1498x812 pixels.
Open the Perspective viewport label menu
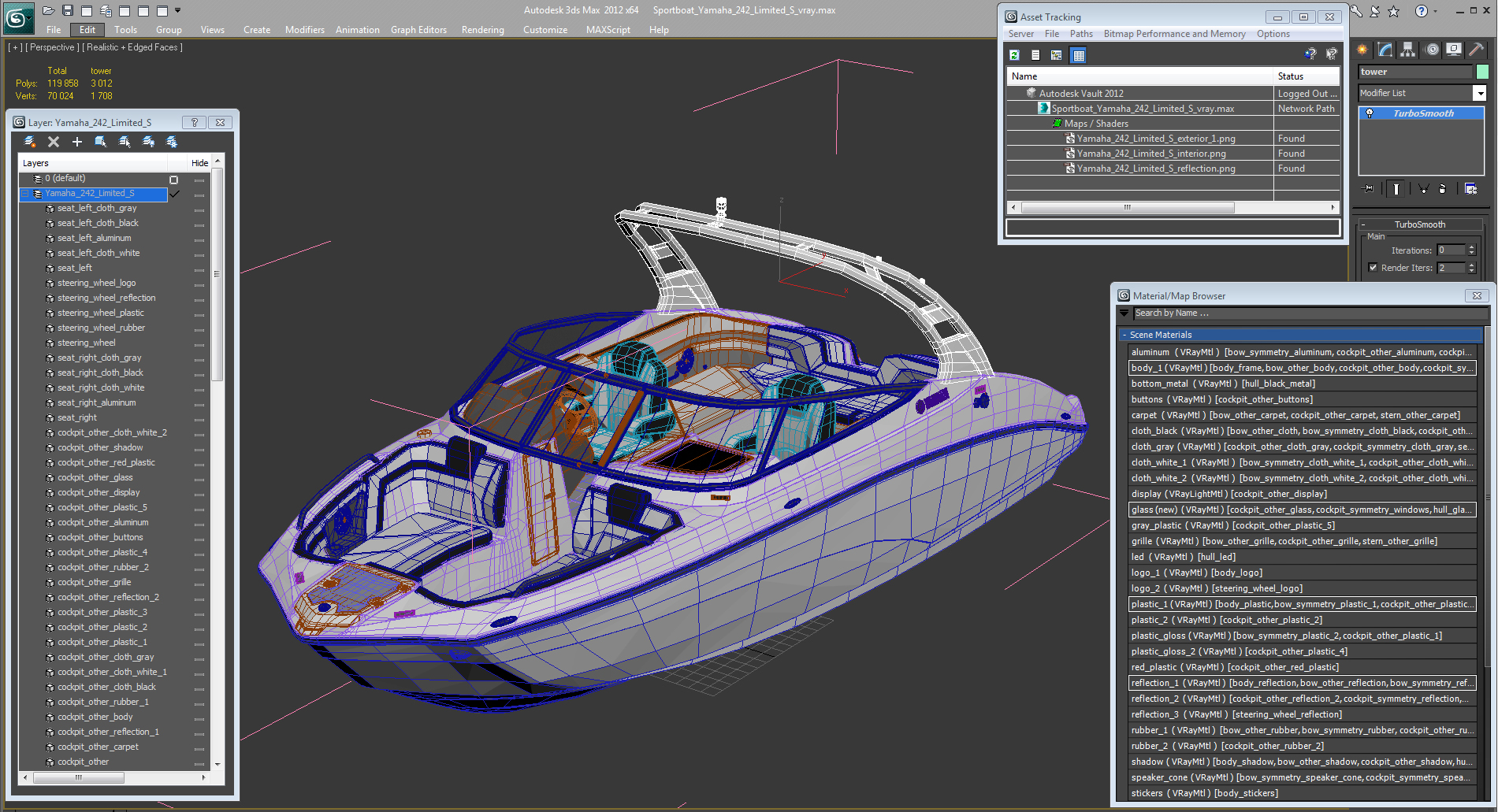click(x=51, y=47)
